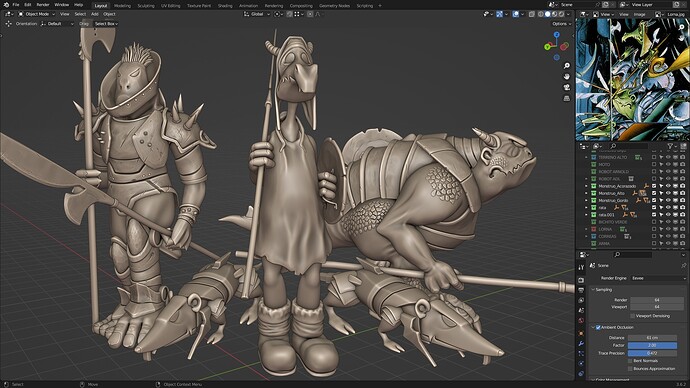Screen dimensions: 690x388
Task: Open the Render properties tab icon
Action: [x=581, y=280]
